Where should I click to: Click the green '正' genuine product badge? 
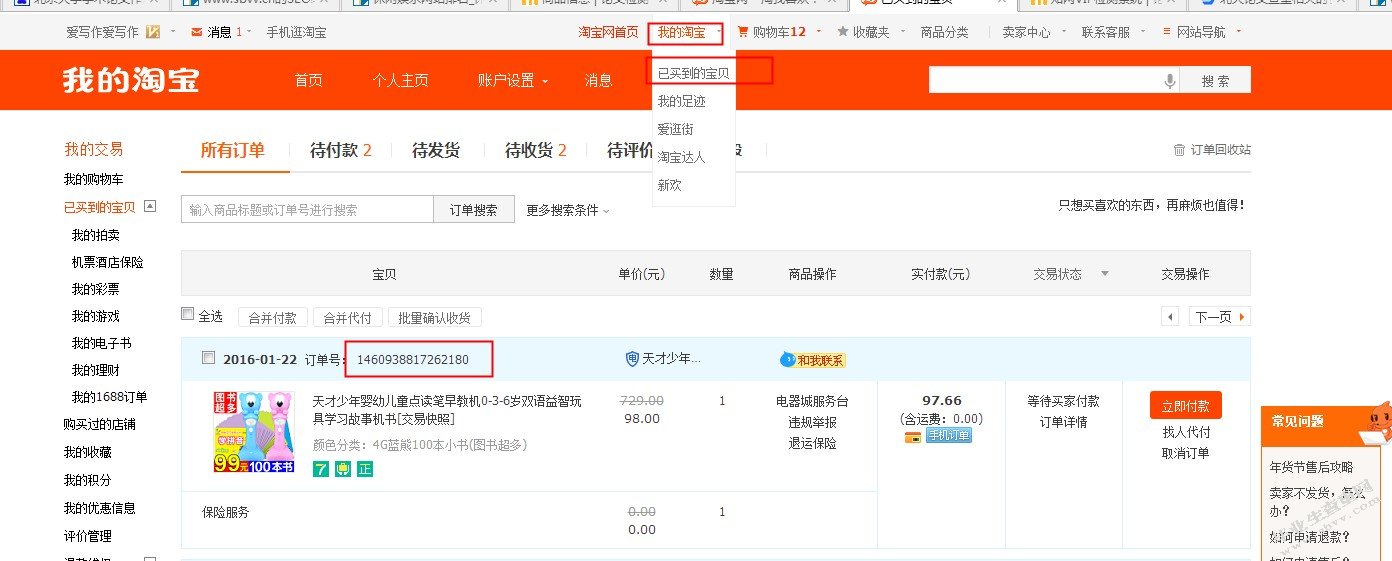[365, 468]
